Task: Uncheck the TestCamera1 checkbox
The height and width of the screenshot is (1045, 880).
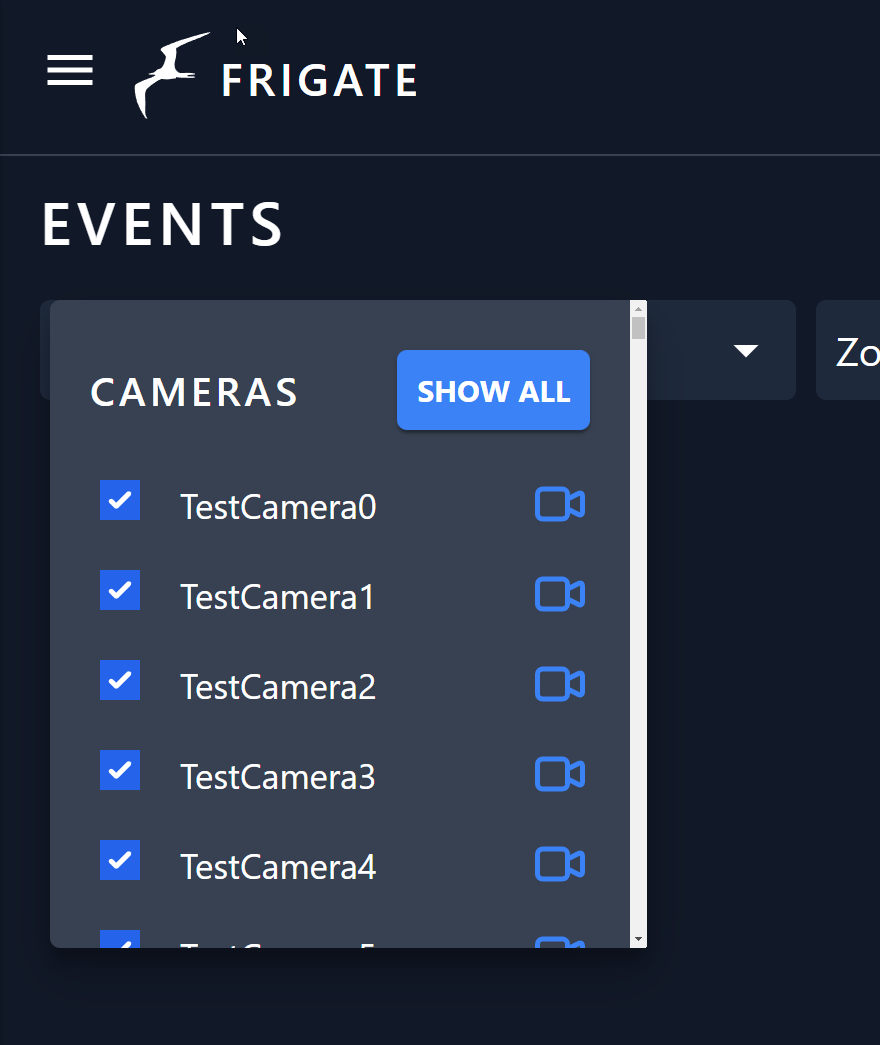Action: pyautogui.click(x=120, y=590)
